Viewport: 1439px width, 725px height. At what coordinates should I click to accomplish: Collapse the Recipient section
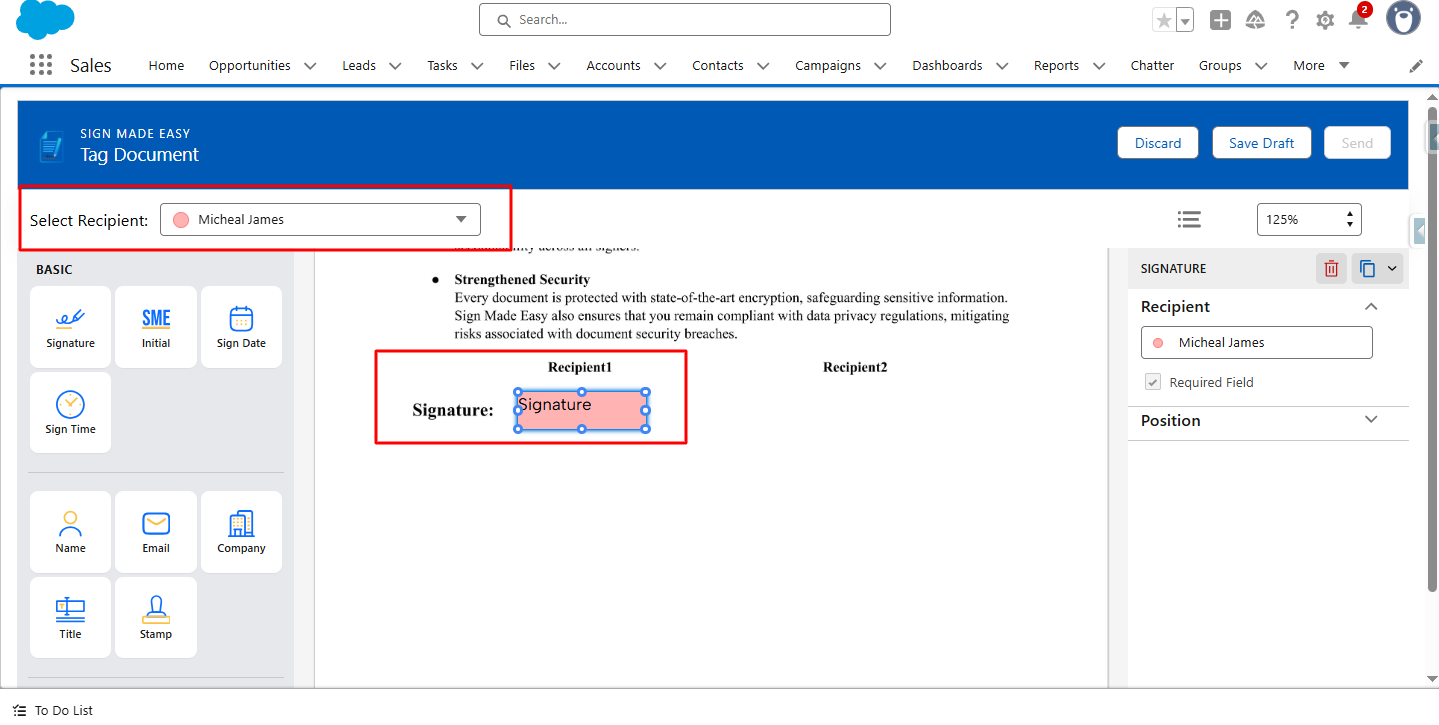pyautogui.click(x=1370, y=307)
